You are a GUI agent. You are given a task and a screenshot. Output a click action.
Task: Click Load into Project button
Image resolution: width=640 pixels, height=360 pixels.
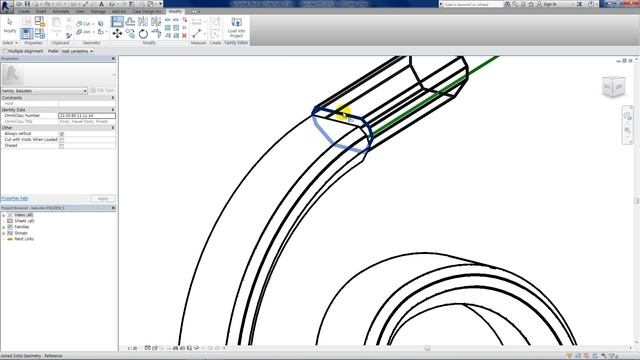pyautogui.click(x=236, y=27)
